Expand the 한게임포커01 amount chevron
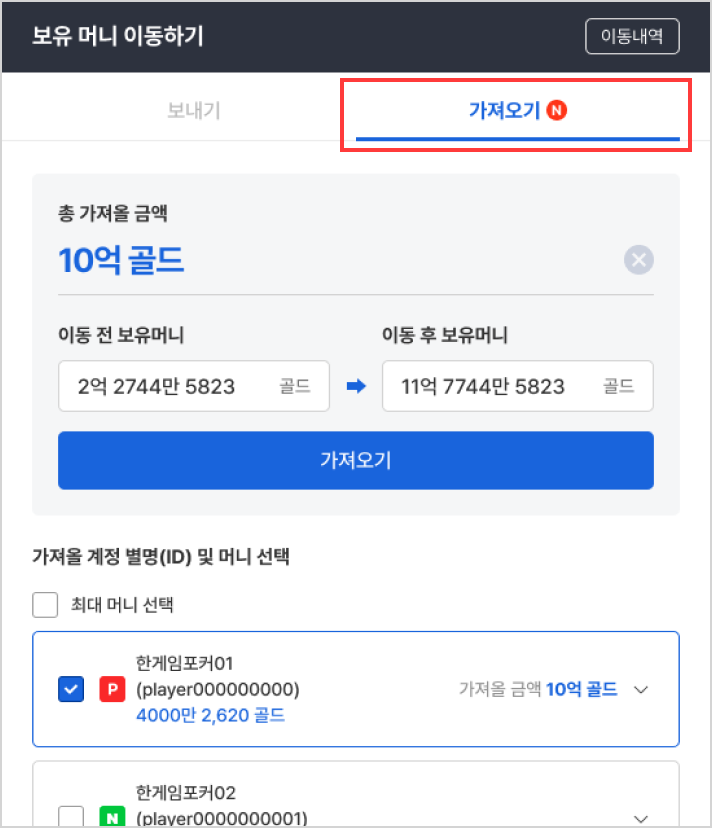The image size is (712, 828). click(642, 689)
